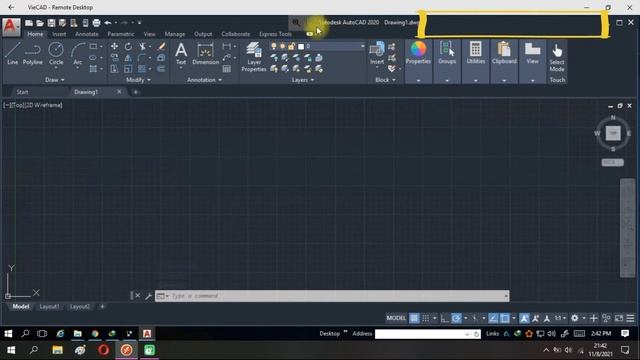640x360 pixels.
Task: Click the Plot printer icon
Action: [x=96, y=23]
